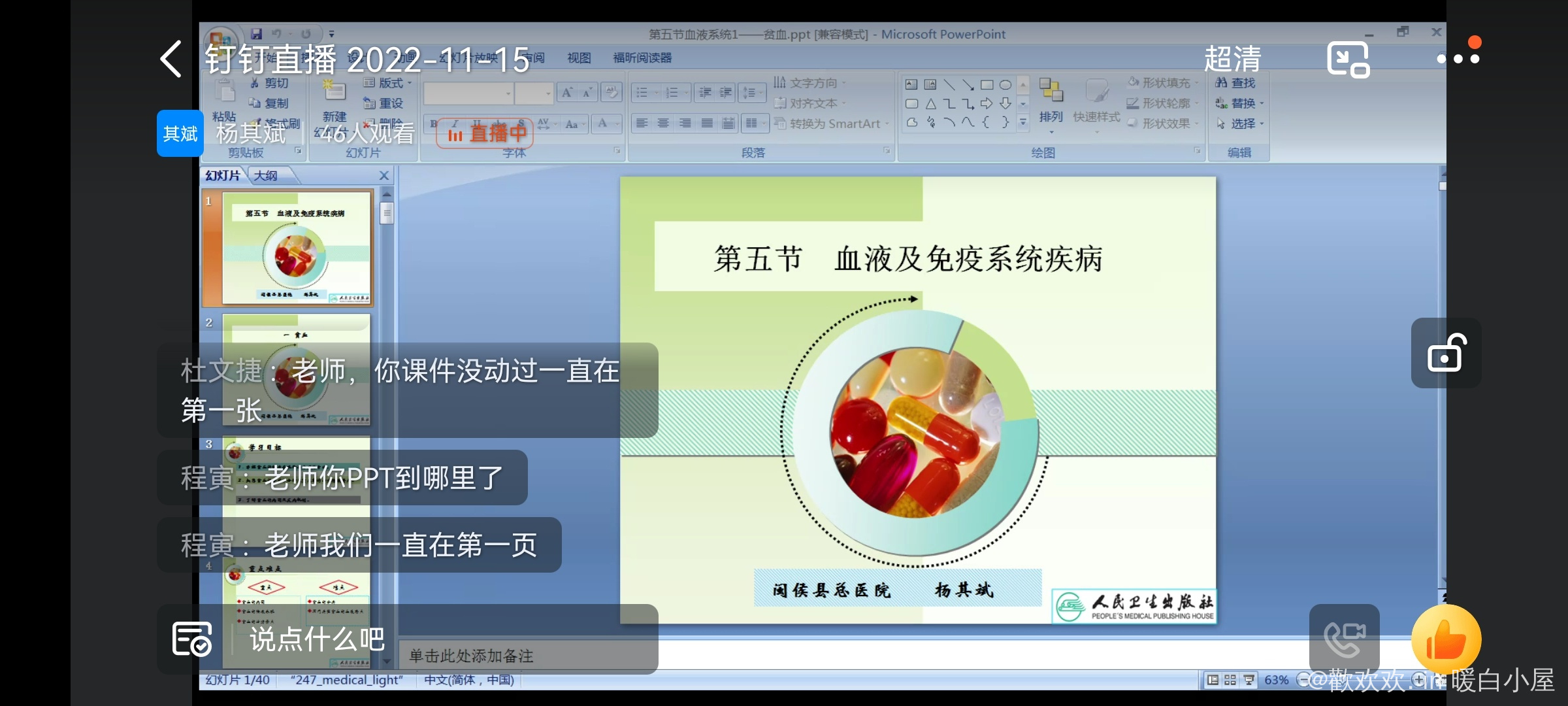This screenshot has width=1568, height=706.
Task: Expand the shapes gallery more arrow
Action: point(1024,122)
